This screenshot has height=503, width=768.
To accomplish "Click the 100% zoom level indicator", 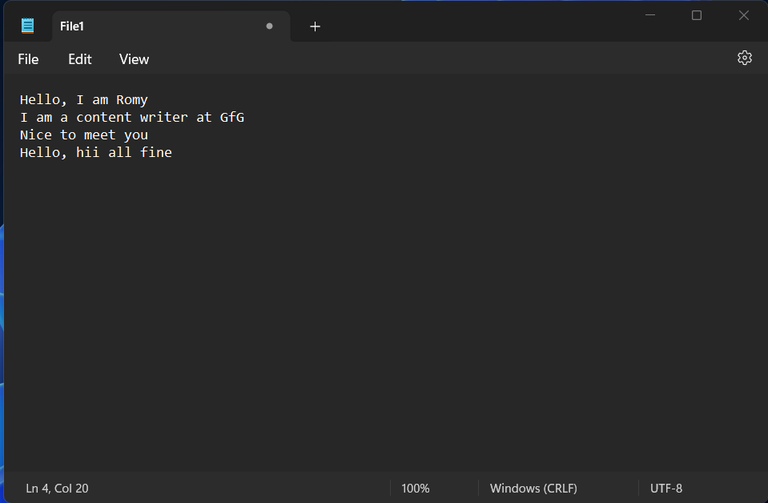I will [x=415, y=488].
